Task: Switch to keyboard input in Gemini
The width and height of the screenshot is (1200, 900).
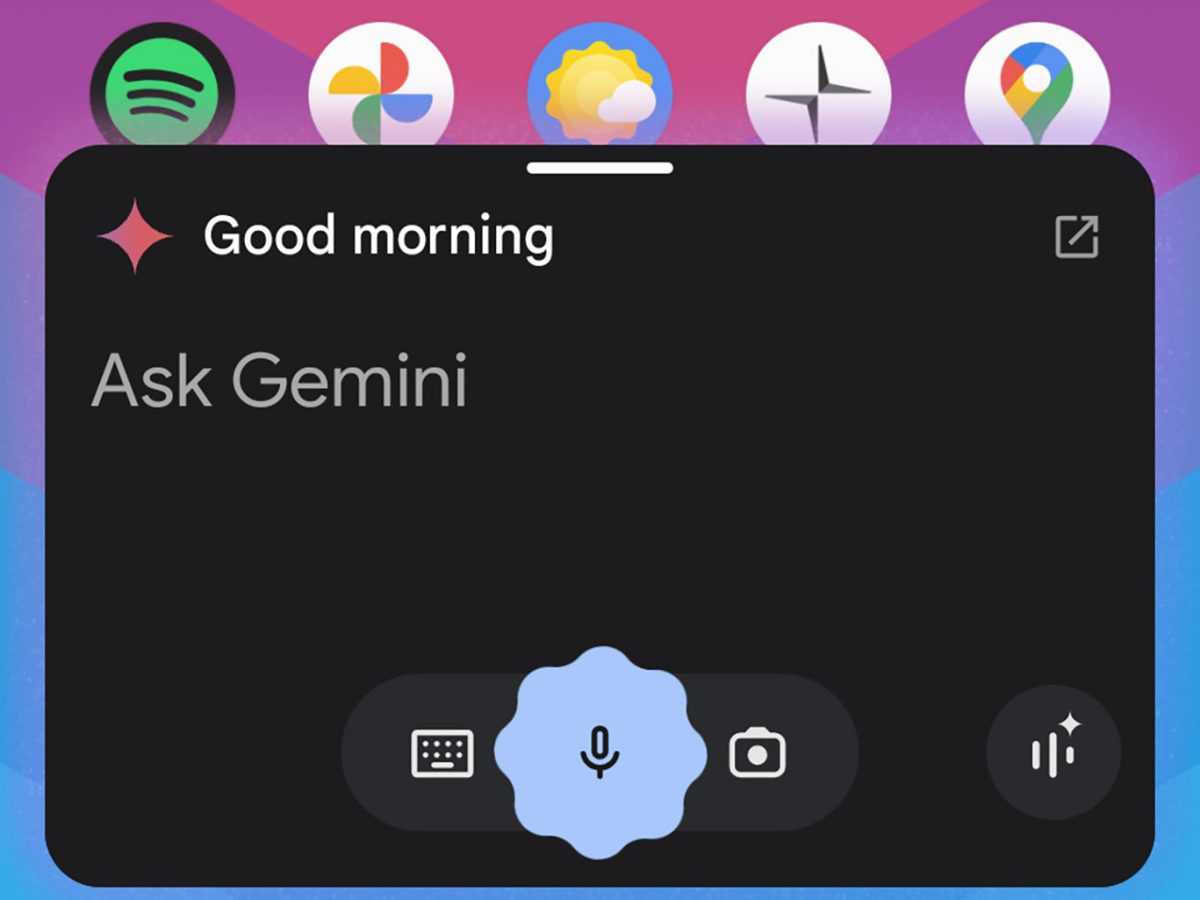Action: 442,753
